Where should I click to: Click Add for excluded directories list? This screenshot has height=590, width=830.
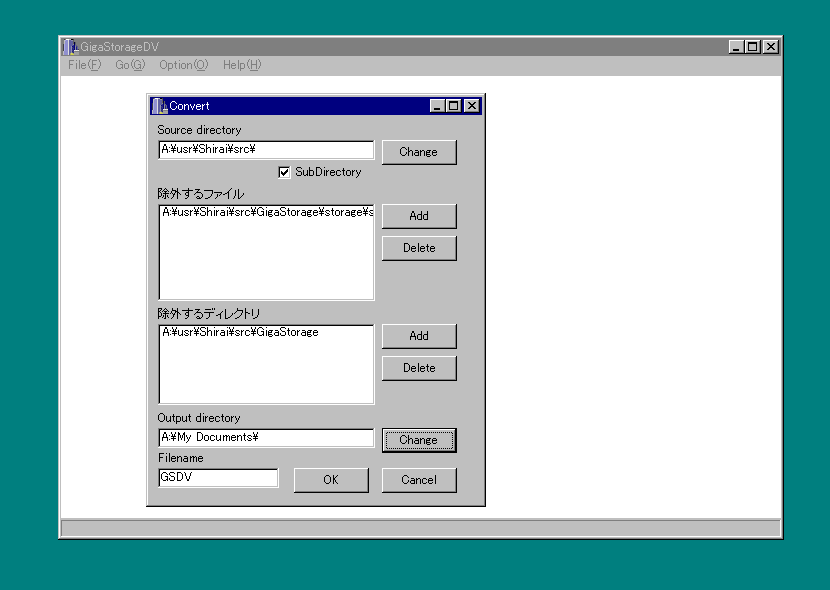[x=419, y=336]
